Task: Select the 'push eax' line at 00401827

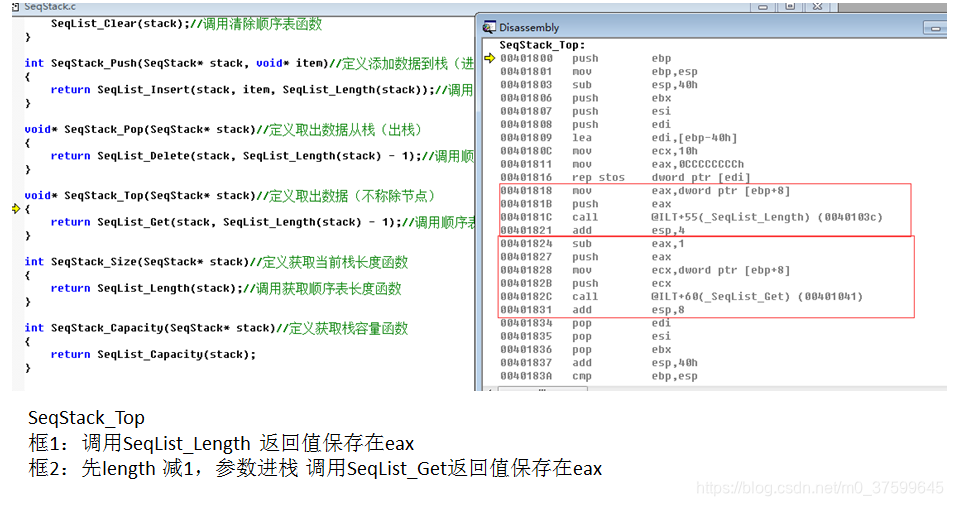Action: point(586,258)
